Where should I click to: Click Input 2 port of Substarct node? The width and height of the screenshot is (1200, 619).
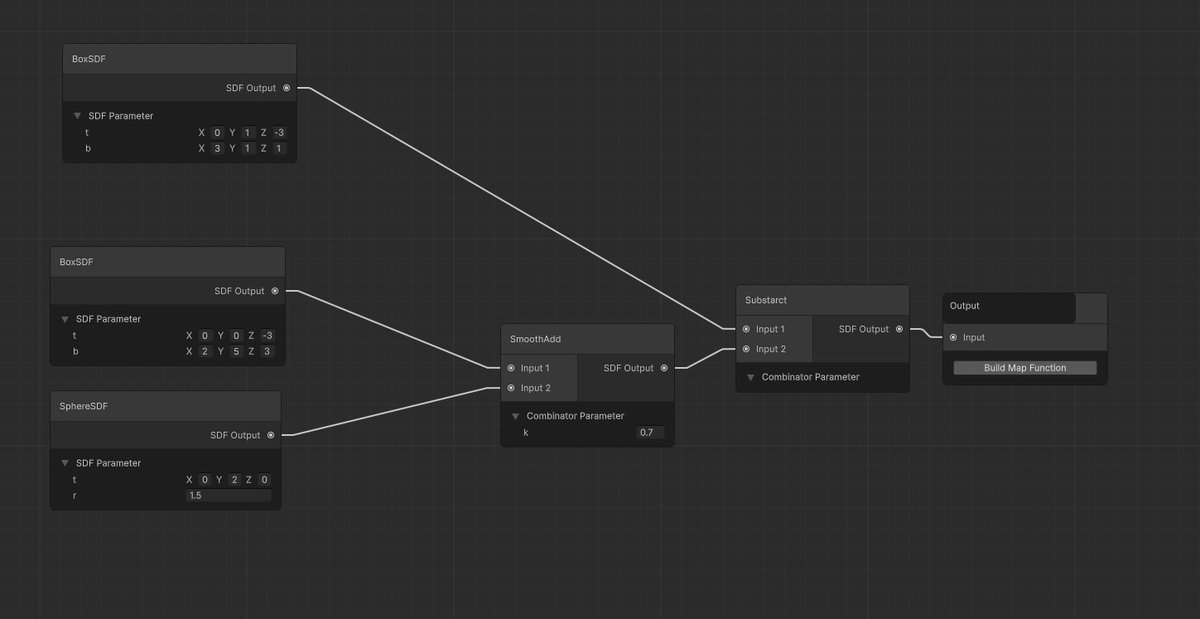click(746, 349)
